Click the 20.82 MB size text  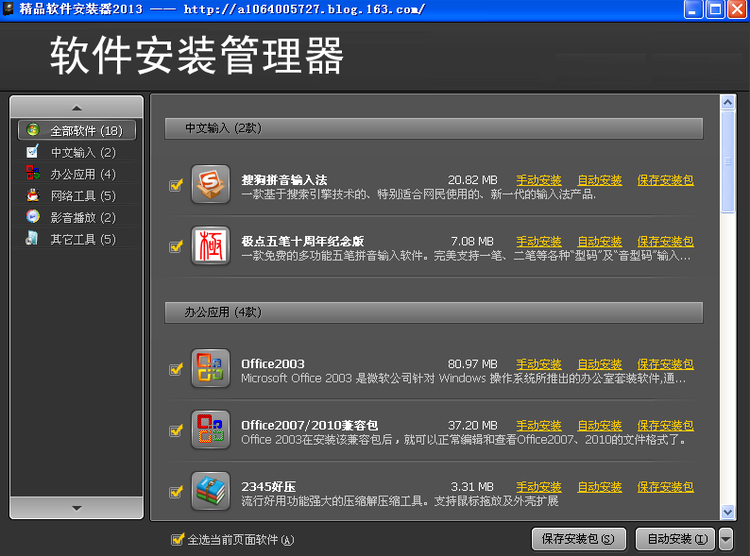click(473, 180)
